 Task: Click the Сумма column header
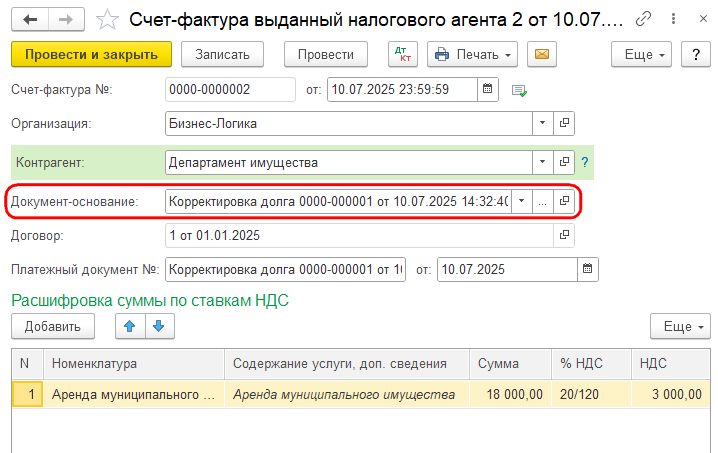tap(511, 364)
